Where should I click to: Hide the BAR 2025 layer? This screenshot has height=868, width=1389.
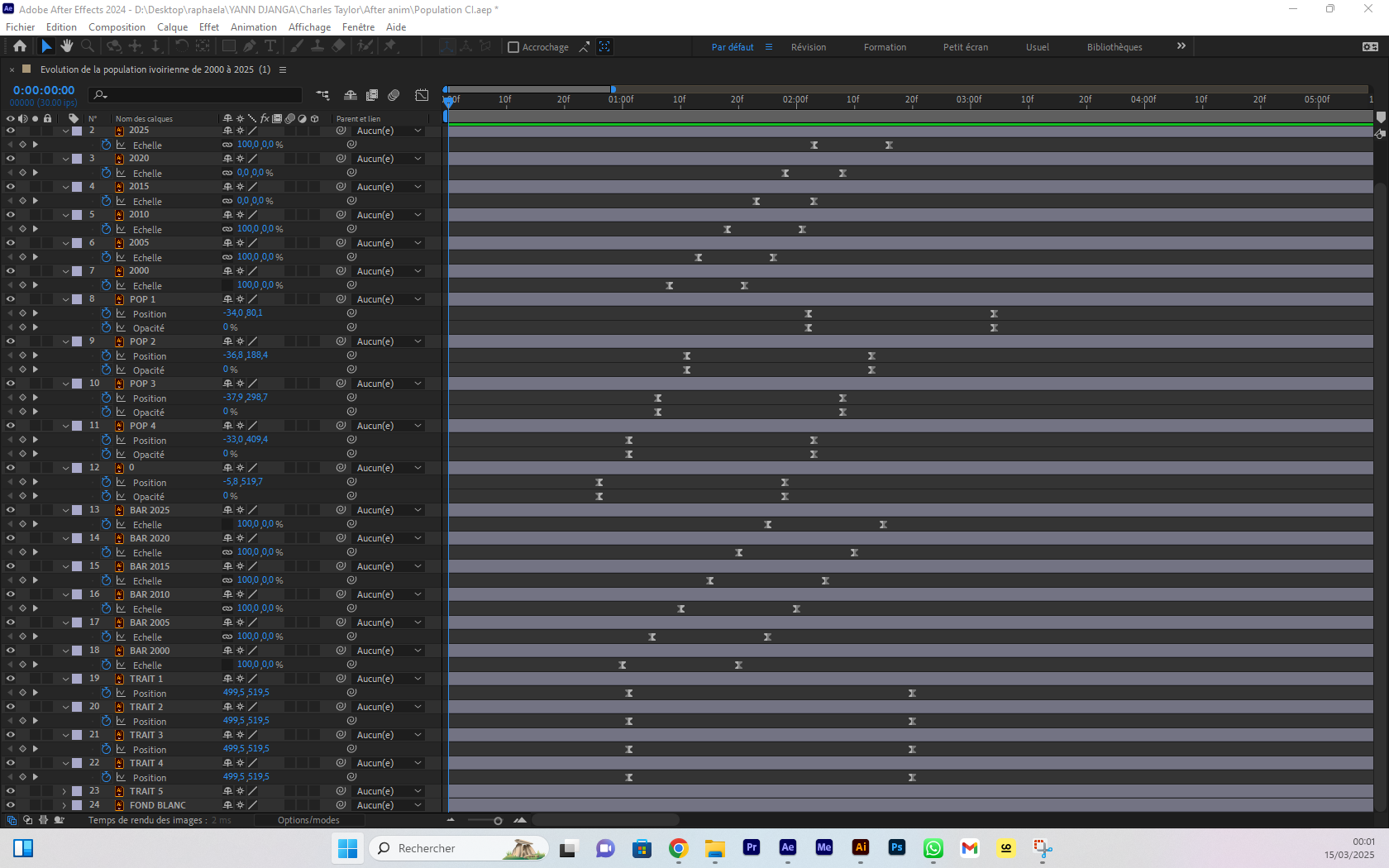click(11, 510)
